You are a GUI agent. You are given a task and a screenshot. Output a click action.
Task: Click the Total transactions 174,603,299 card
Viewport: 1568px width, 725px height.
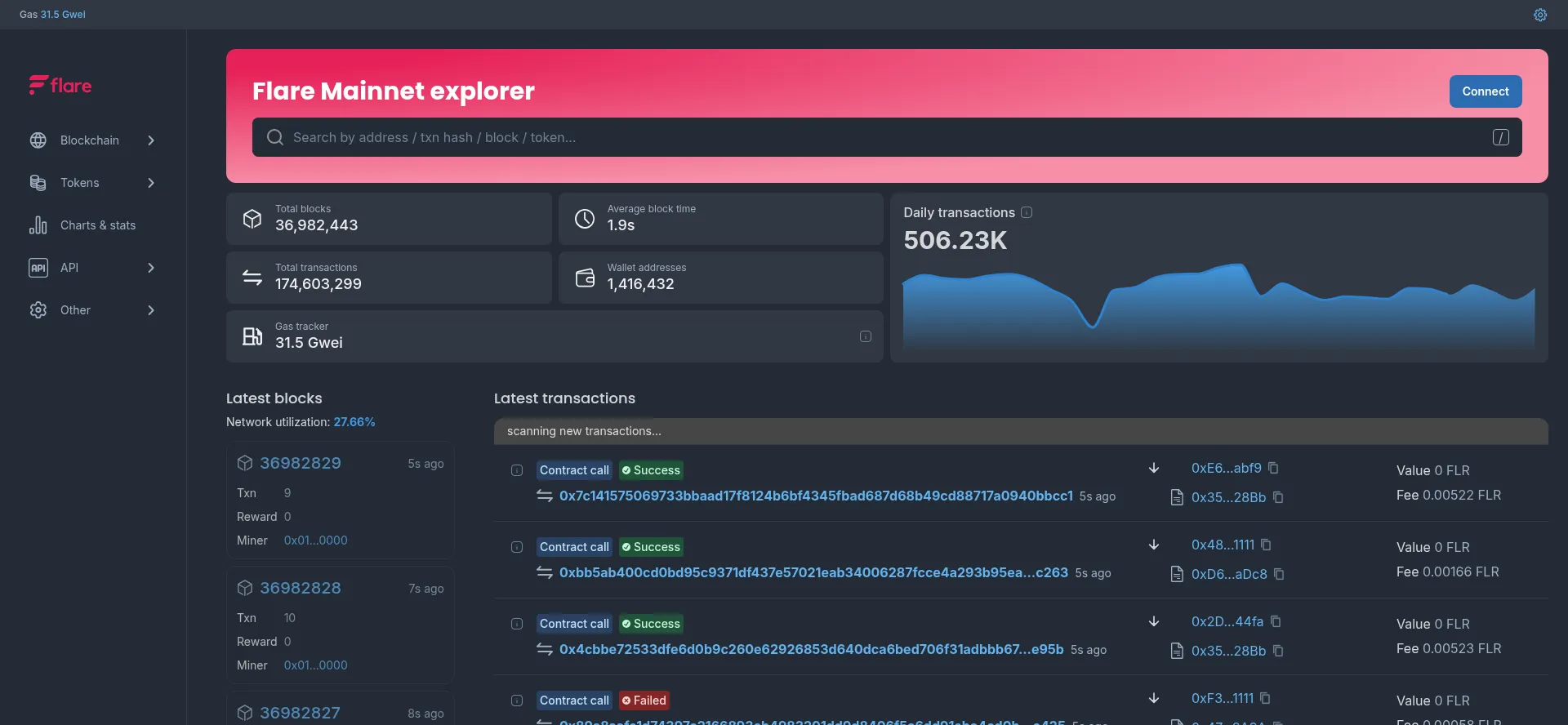tap(389, 278)
